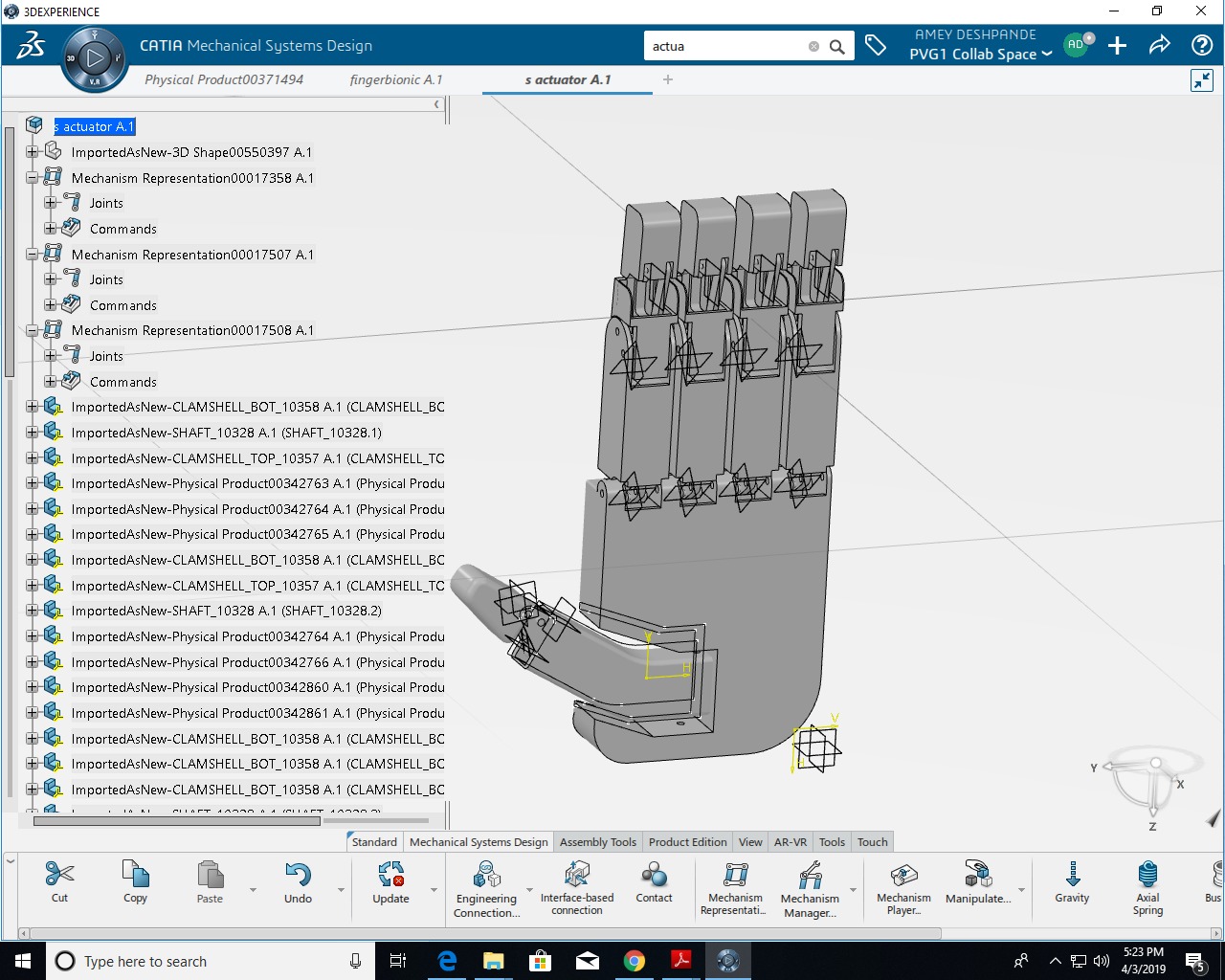Click the Add plus icon in top bar
The height and width of the screenshot is (980, 1225).
point(1117,45)
